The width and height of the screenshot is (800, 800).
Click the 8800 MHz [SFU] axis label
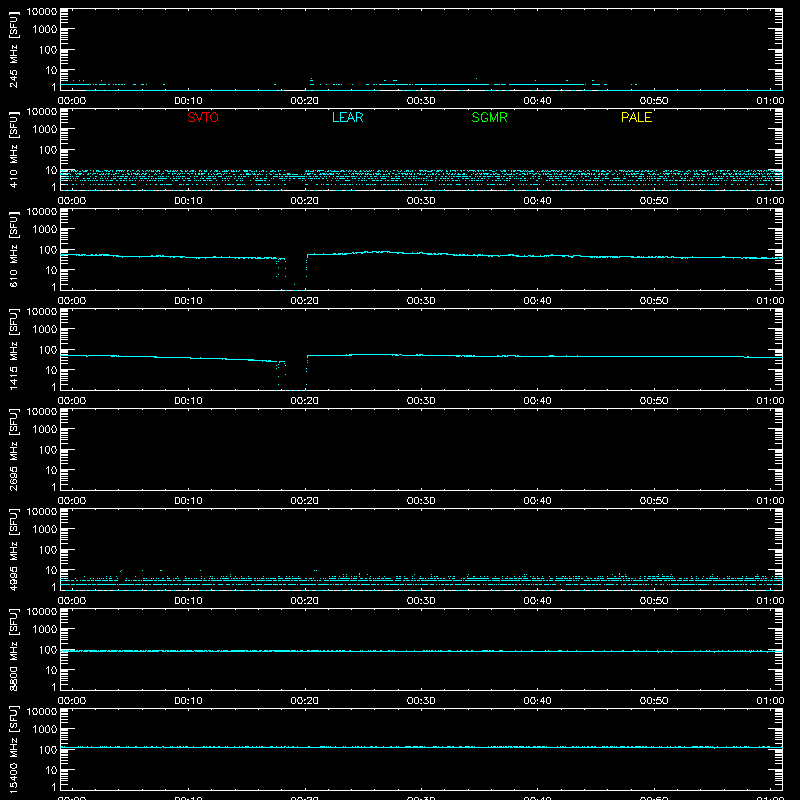pyautogui.click(x=13, y=649)
